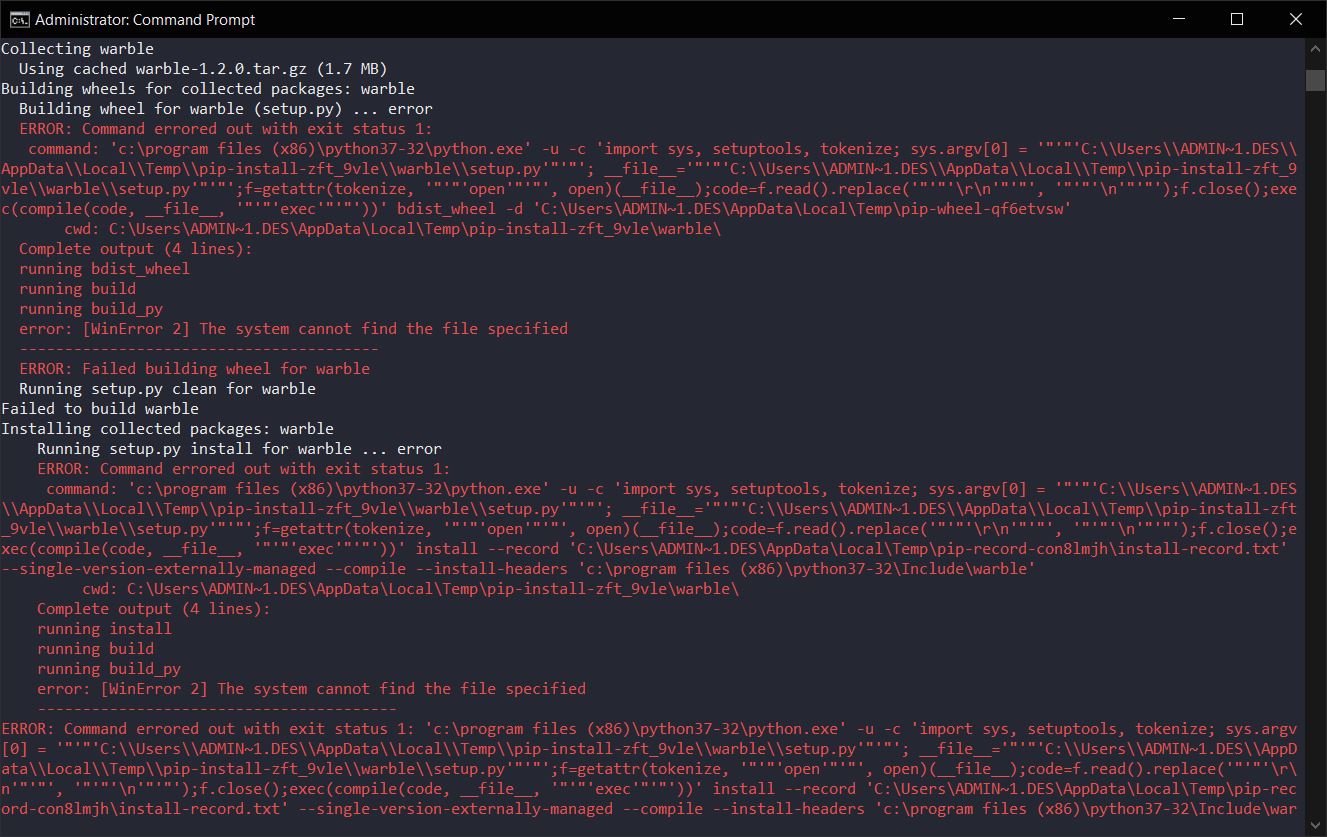Click "Running setup.py clean for warble" line
This screenshot has width=1327, height=837.
[167, 388]
